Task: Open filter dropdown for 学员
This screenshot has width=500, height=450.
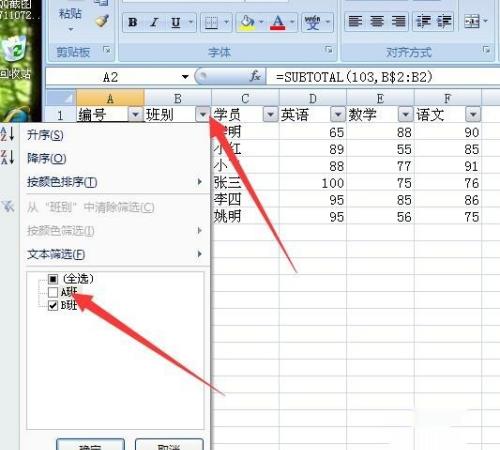Action: click(x=270, y=115)
